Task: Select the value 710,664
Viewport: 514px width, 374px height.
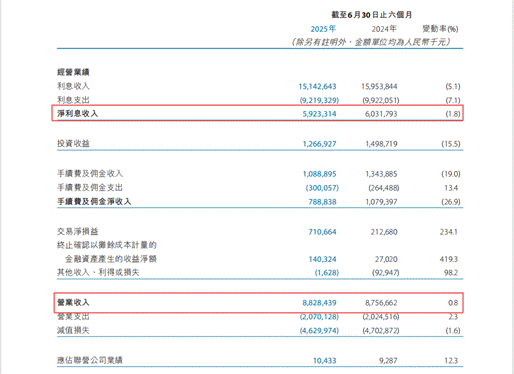Action: tap(322, 232)
